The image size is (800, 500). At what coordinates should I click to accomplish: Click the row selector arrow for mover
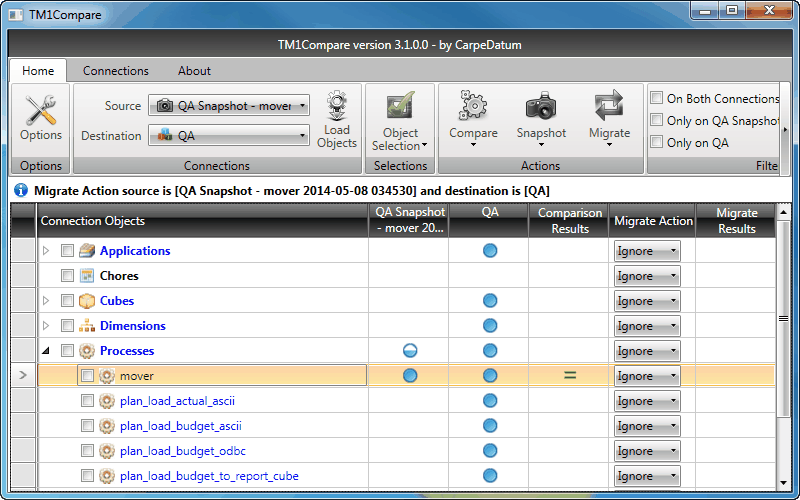[23, 375]
